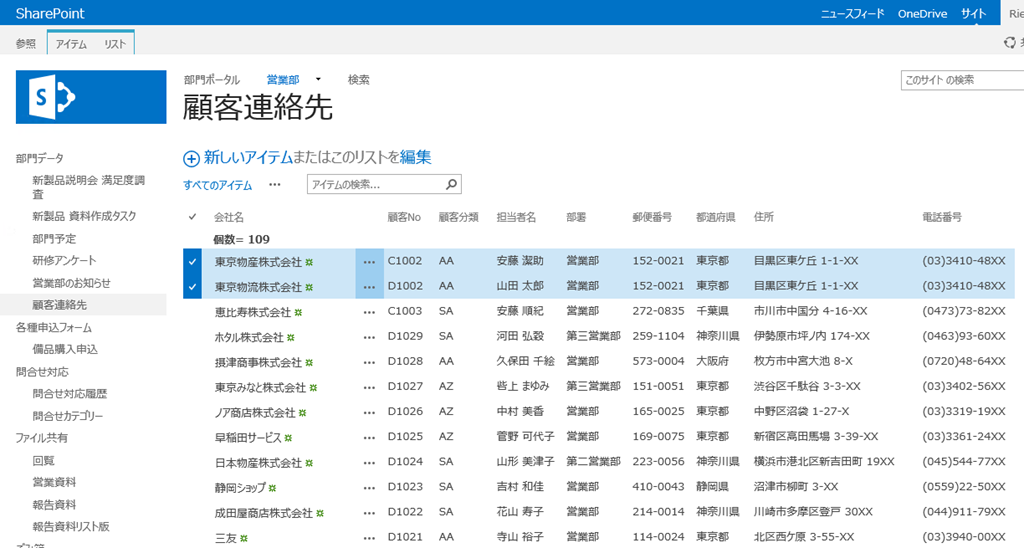Image resolution: width=1024 pixels, height=548 pixels.
Task: Open the view options ellipsis beside すべてのアイテム
Action: 275,185
